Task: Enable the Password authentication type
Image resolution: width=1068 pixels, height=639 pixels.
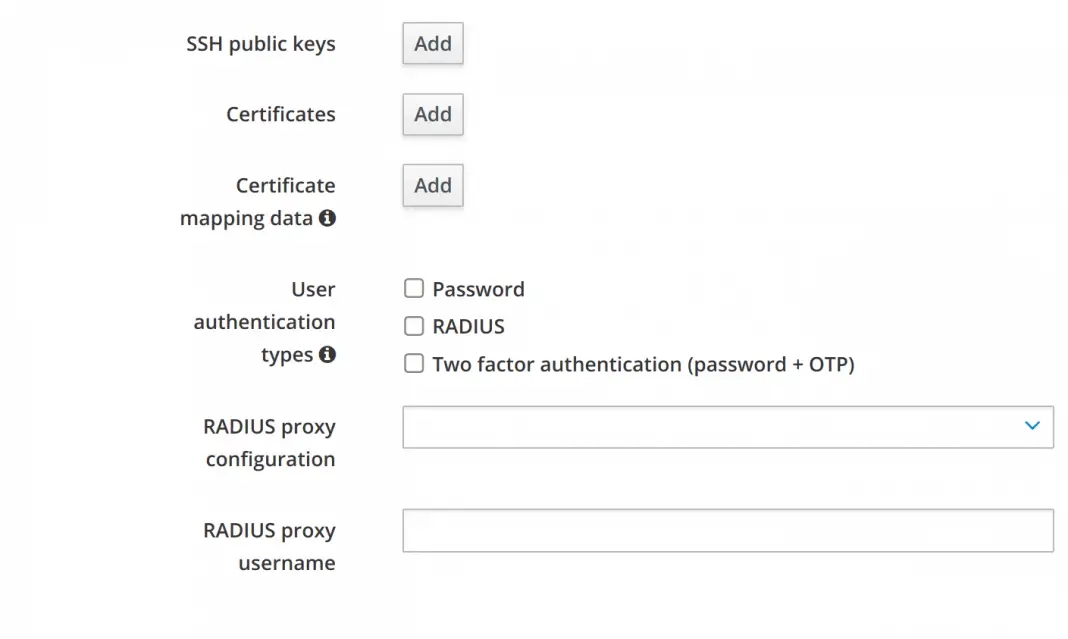Action: coord(413,288)
